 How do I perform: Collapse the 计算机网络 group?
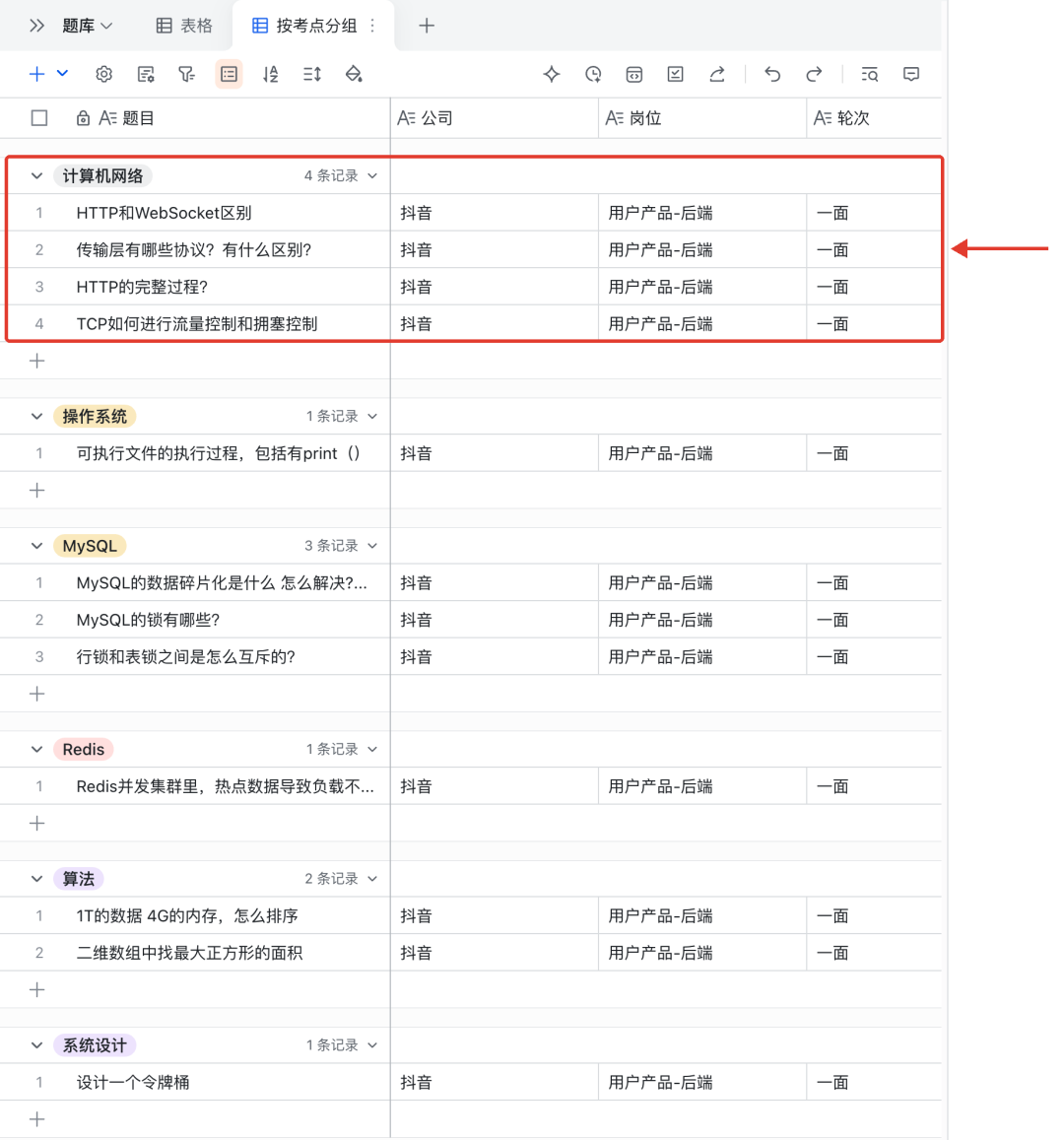pyautogui.click(x=36, y=176)
